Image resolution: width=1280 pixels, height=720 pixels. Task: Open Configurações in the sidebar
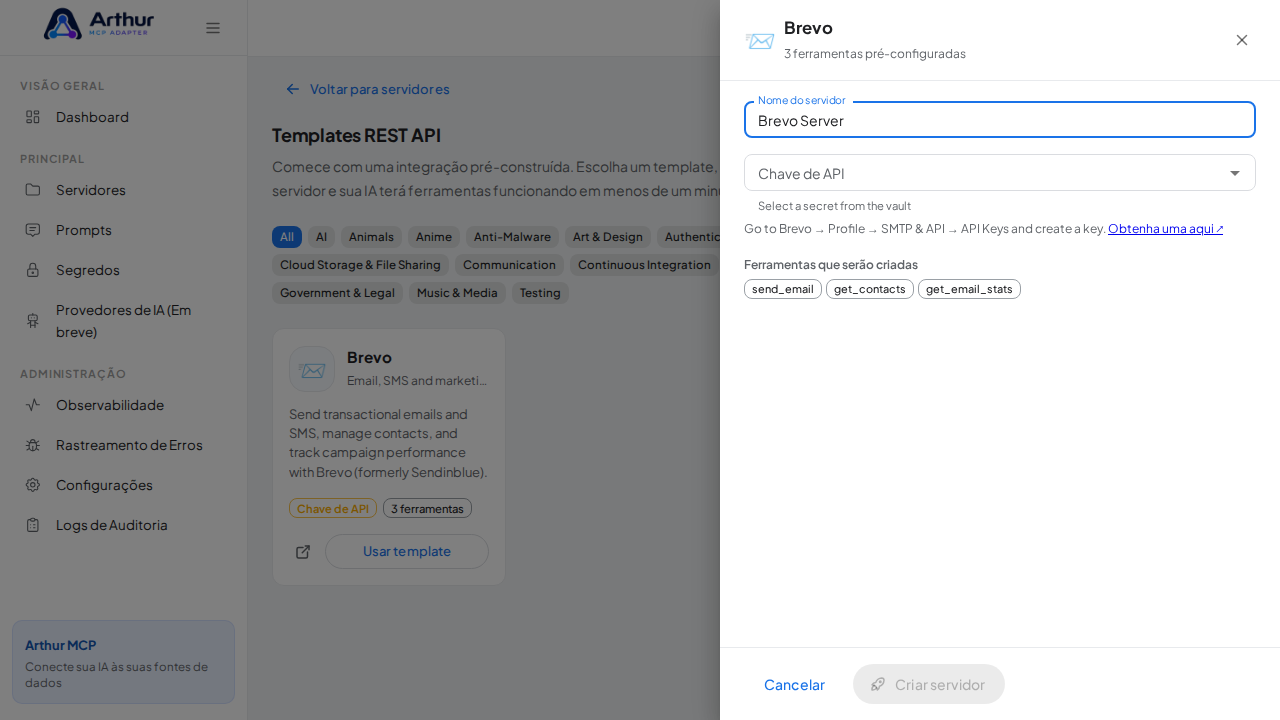tap(123, 485)
